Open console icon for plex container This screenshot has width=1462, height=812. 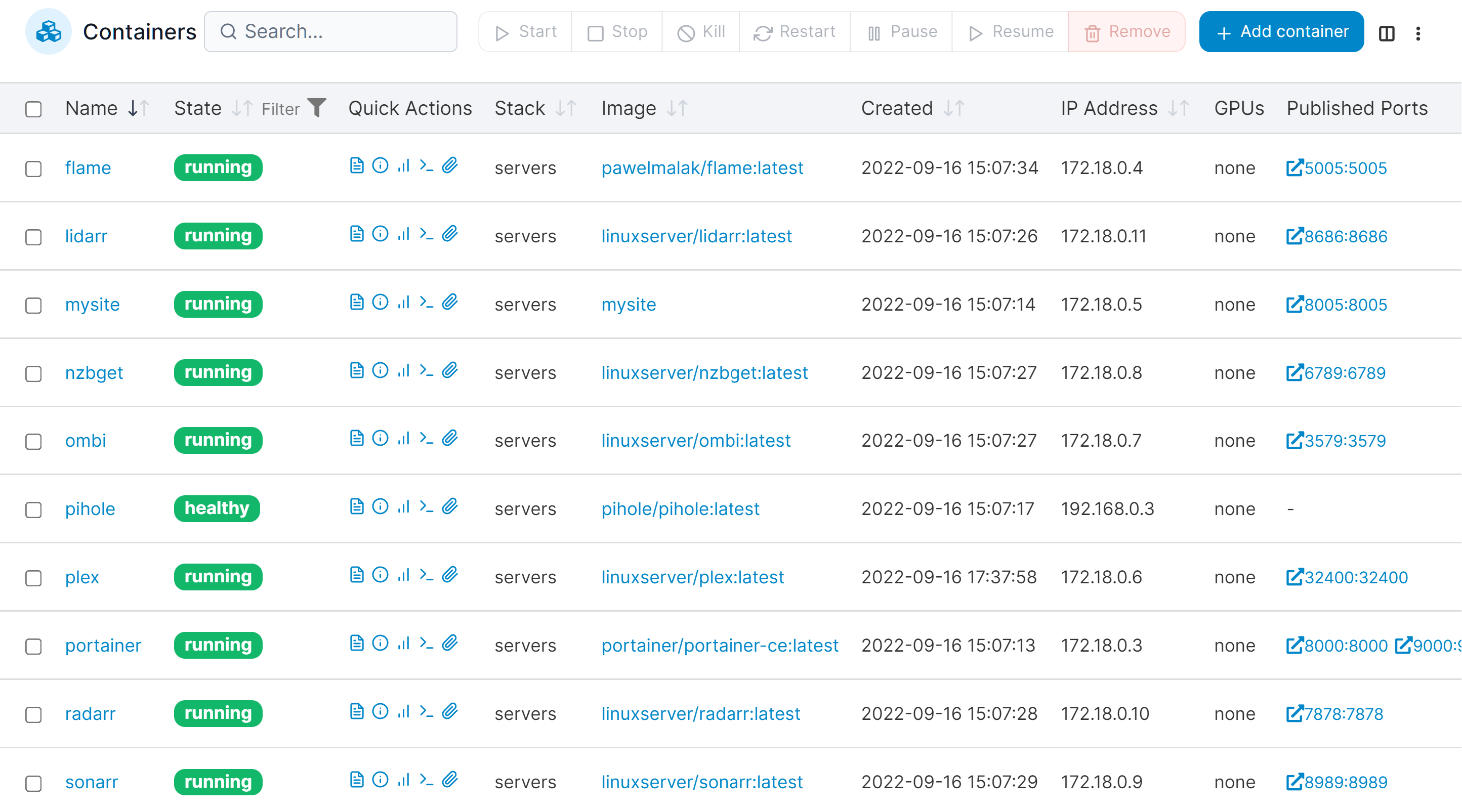(x=426, y=575)
